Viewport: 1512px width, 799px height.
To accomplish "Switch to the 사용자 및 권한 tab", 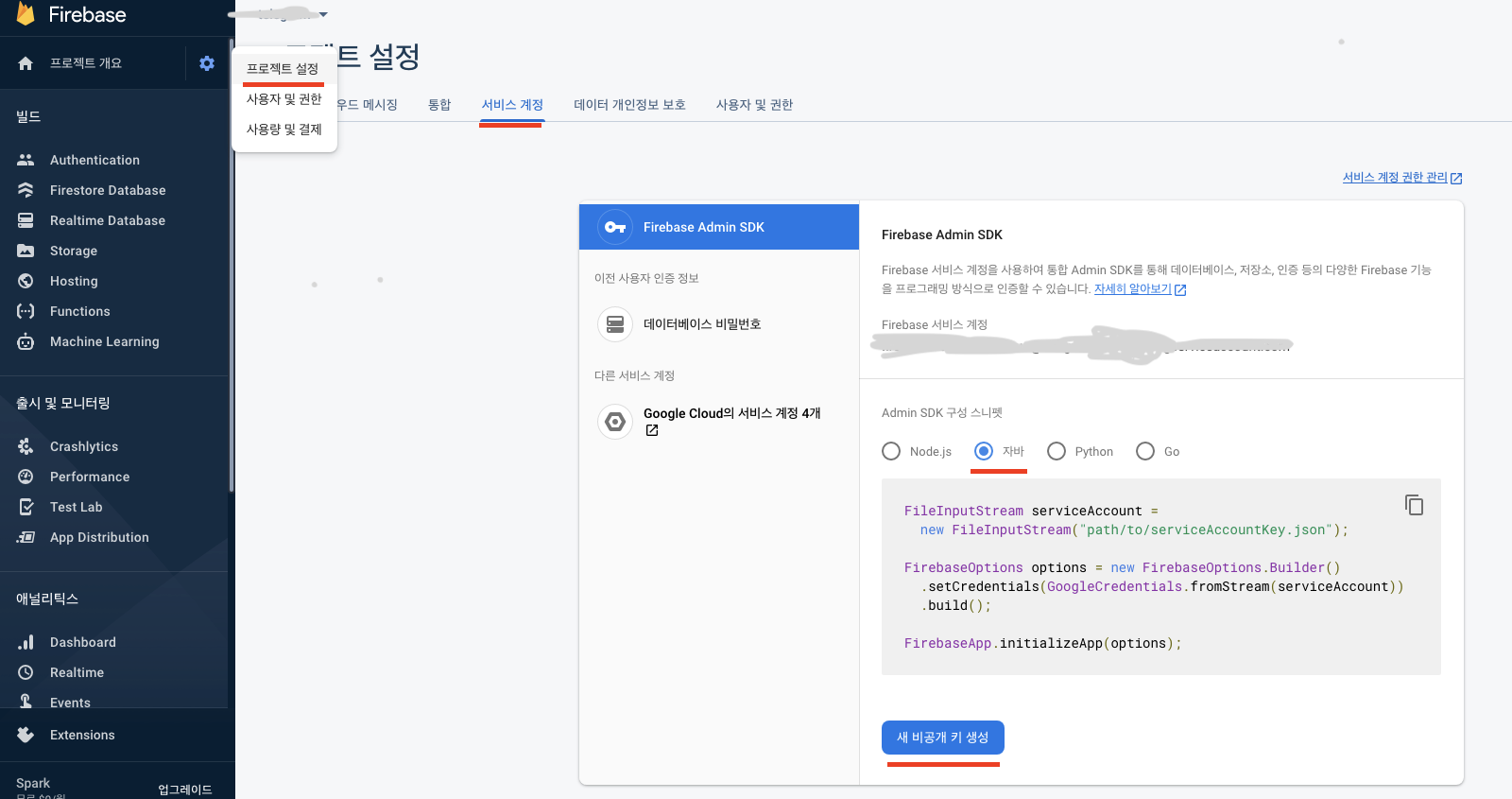I will click(x=754, y=105).
